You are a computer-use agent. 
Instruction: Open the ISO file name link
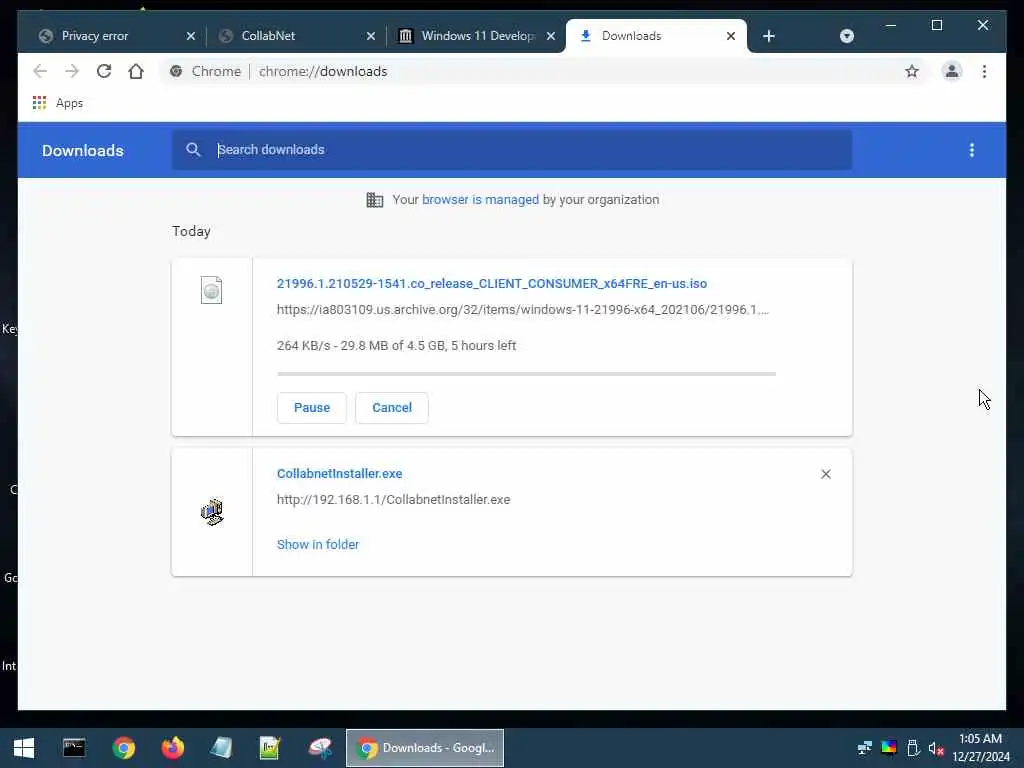[x=492, y=283]
